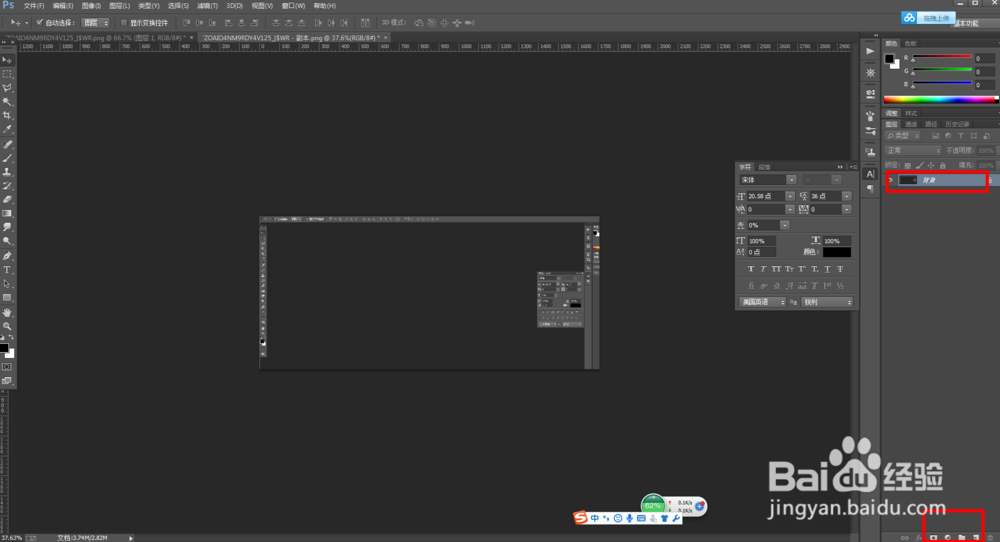This screenshot has width=1000, height=542.
Task: Click the rainbow color spectrum bar
Action: (x=941, y=99)
